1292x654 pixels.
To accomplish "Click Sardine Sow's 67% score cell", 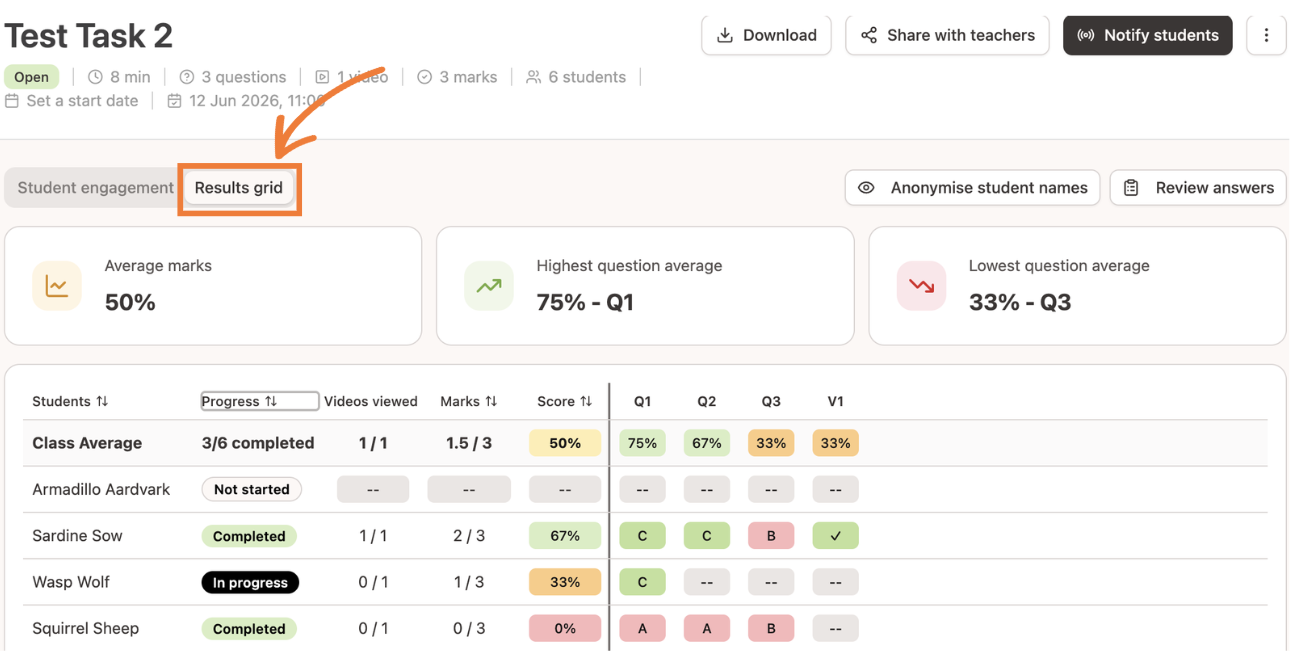I will coord(565,536).
